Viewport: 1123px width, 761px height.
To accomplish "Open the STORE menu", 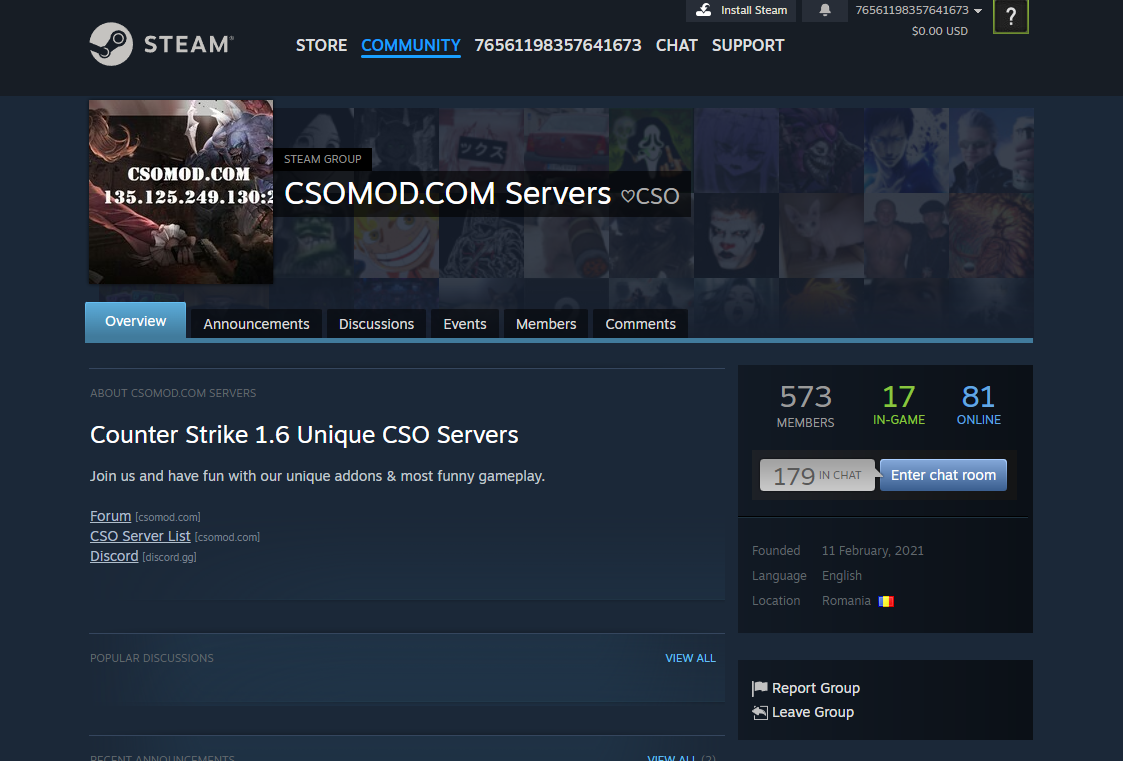I will (321, 45).
